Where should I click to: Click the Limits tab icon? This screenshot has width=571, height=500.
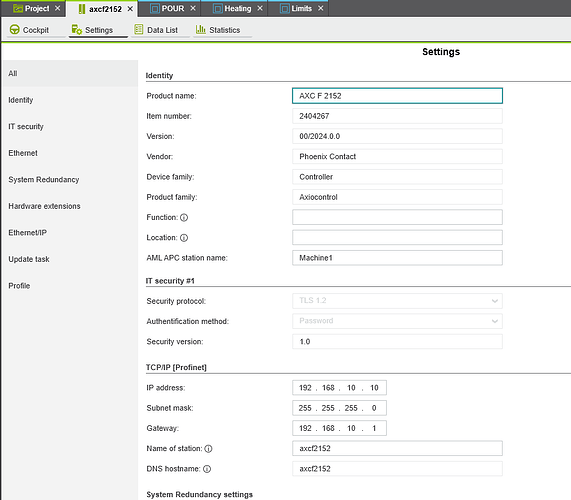tap(285, 8)
